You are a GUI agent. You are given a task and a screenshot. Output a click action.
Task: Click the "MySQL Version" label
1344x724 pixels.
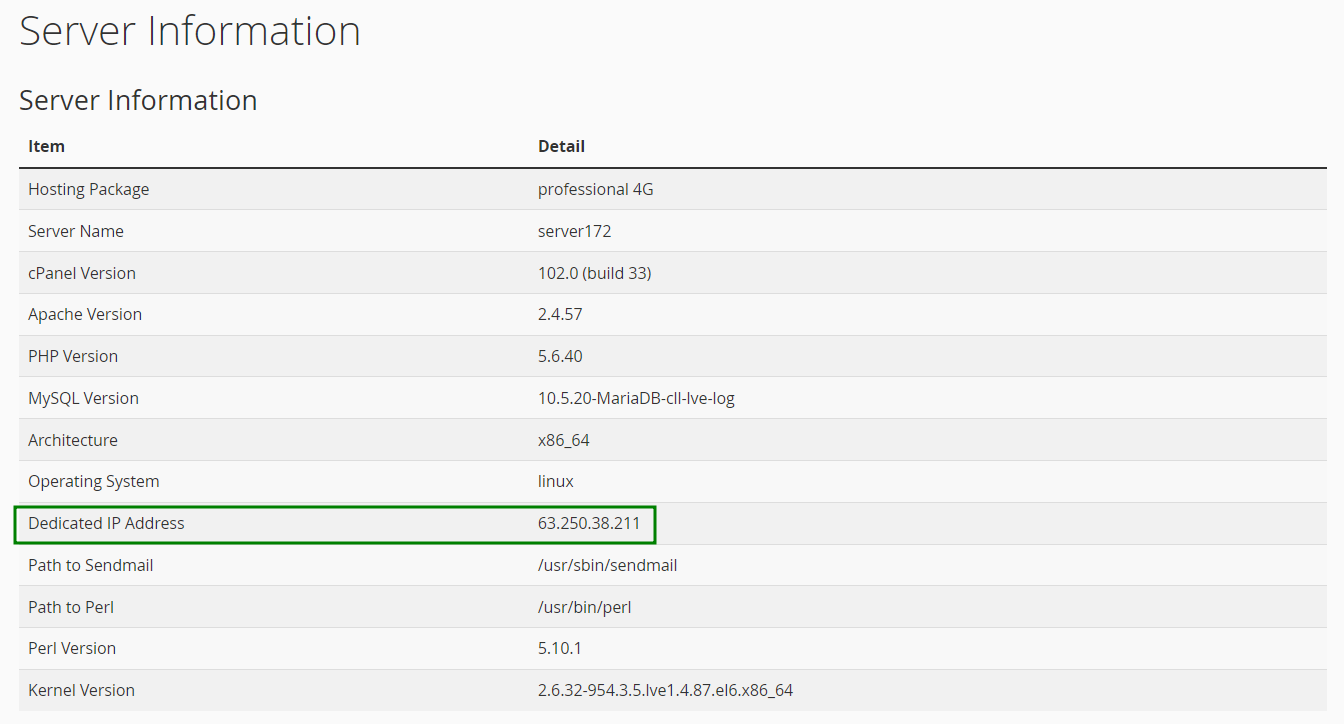(x=83, y=398)
